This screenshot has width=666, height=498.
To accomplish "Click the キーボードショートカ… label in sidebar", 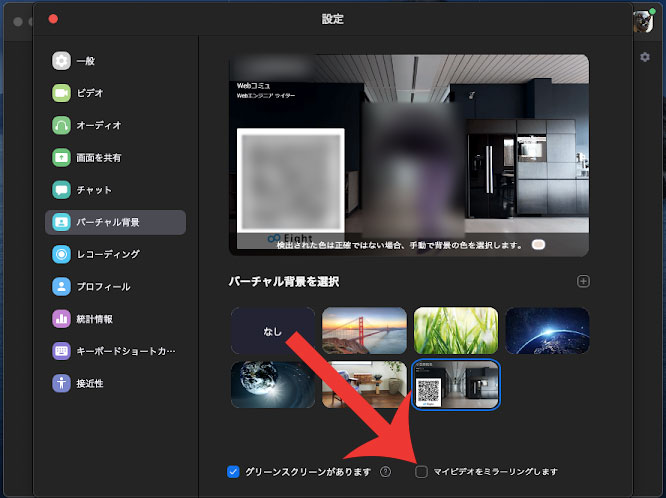I will tap(126, 351).
